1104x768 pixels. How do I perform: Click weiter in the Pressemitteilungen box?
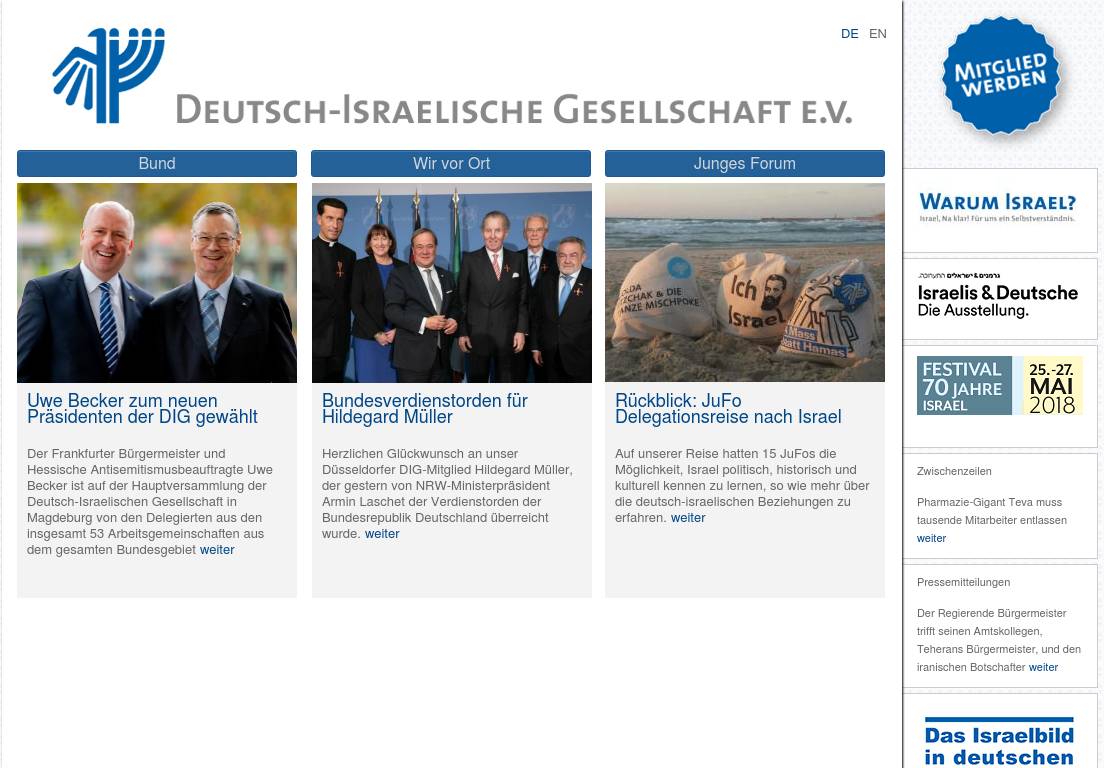tap(1043, 667)
